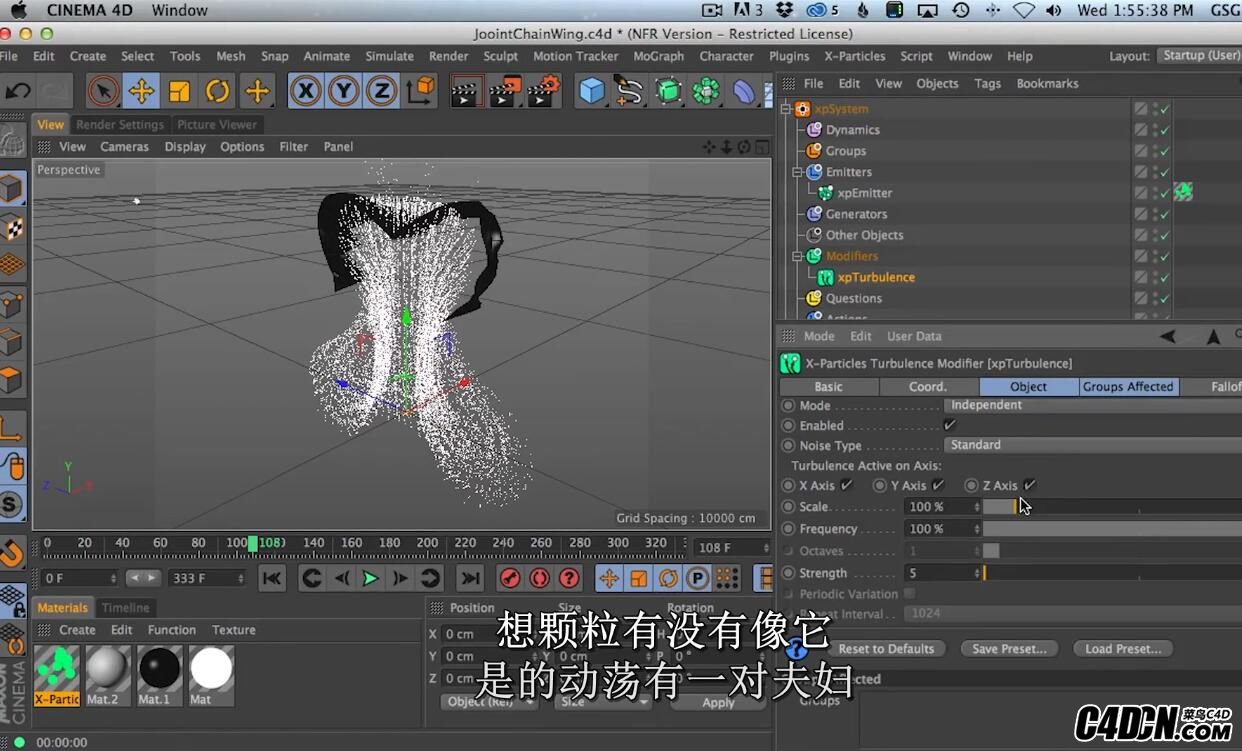This screenshot has height=751, width=1242.
Task: Click Play Forwards in timeline
Action: pyautogui.click(x=370, y=578)
